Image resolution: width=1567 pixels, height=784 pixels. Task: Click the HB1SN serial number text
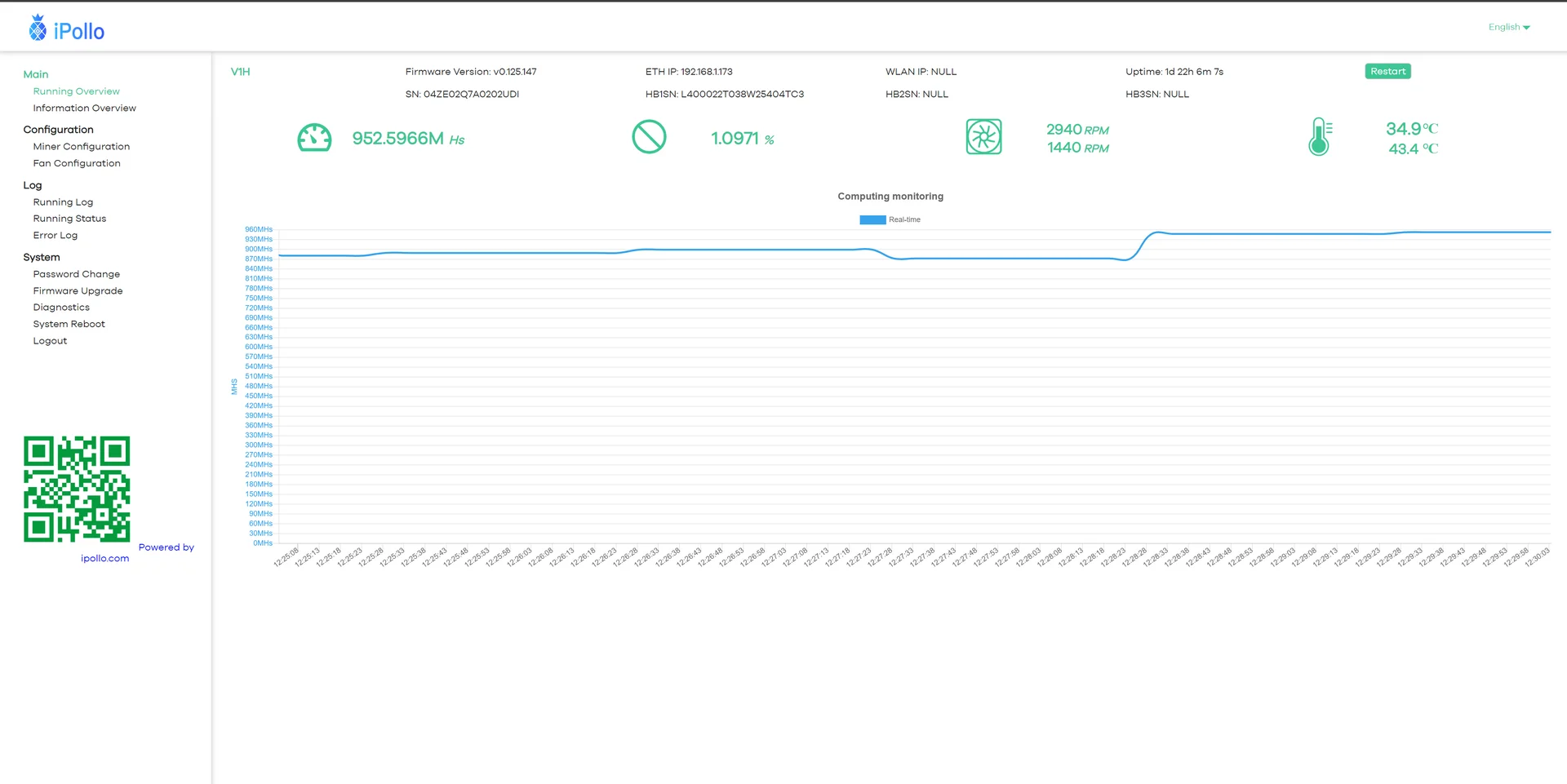725,94
